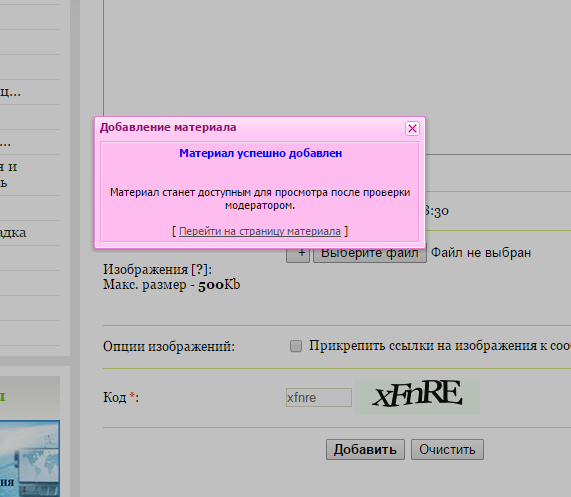Click the Очистить reset button
Viewport: 571px width, 497px height.
click(x=447, y=449)
